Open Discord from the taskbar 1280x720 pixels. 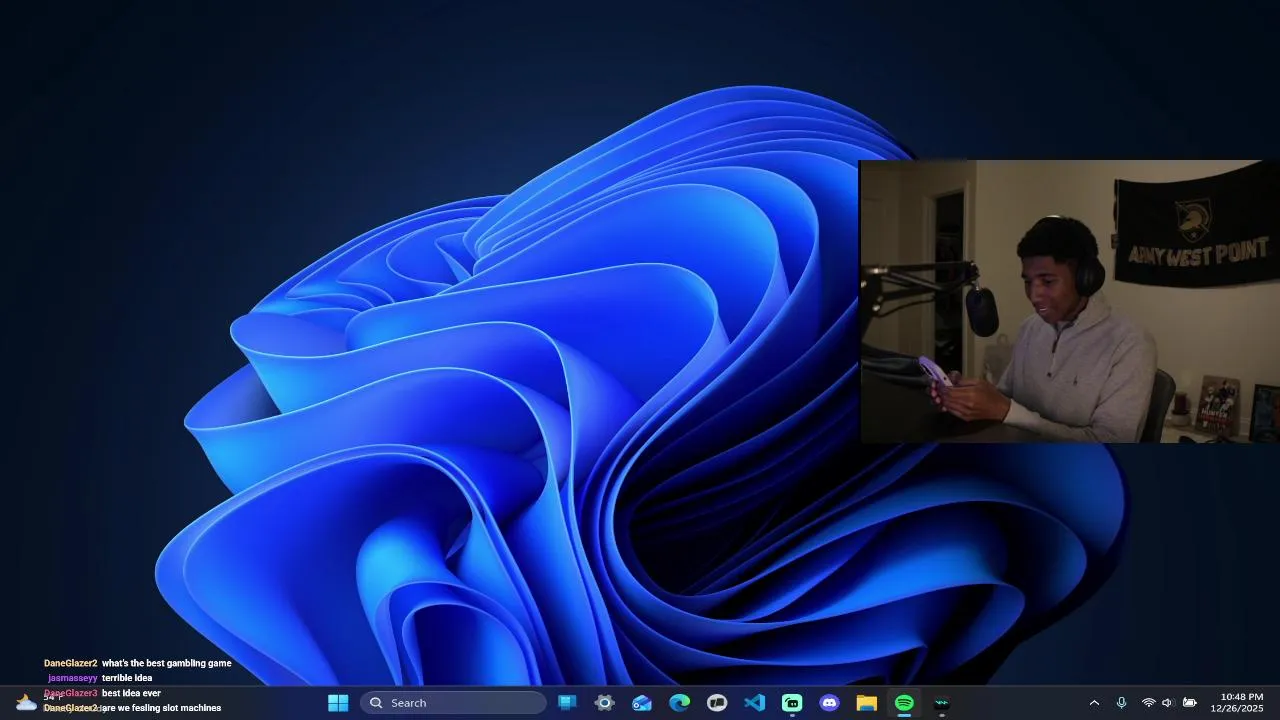(829, 703)
